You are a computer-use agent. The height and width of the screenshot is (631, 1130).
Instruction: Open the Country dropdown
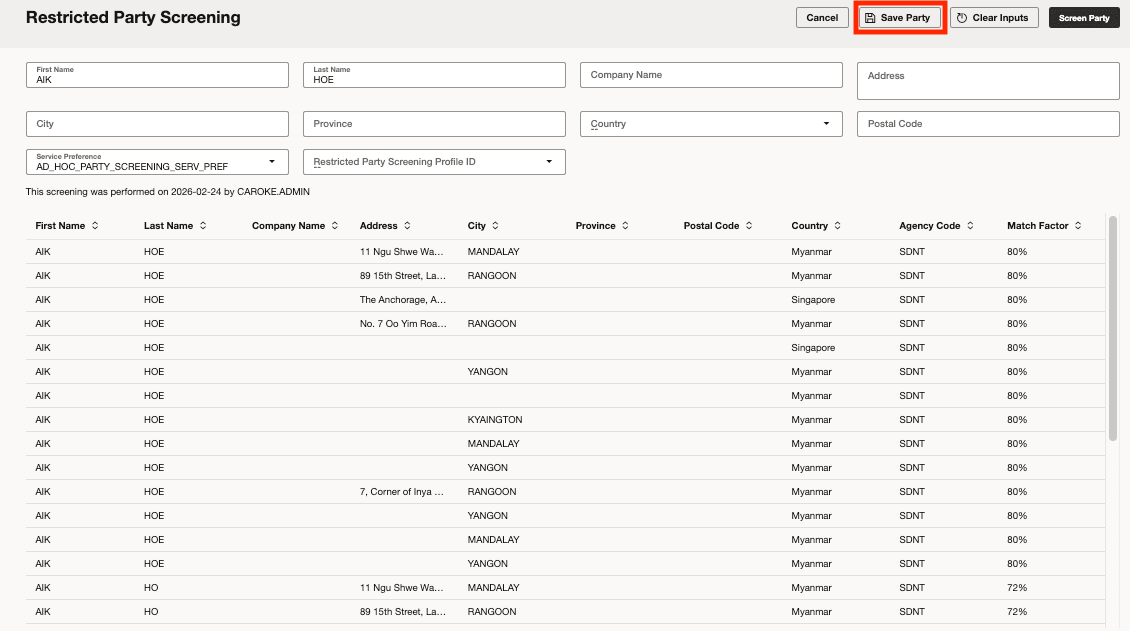click(x=826, y=124)
